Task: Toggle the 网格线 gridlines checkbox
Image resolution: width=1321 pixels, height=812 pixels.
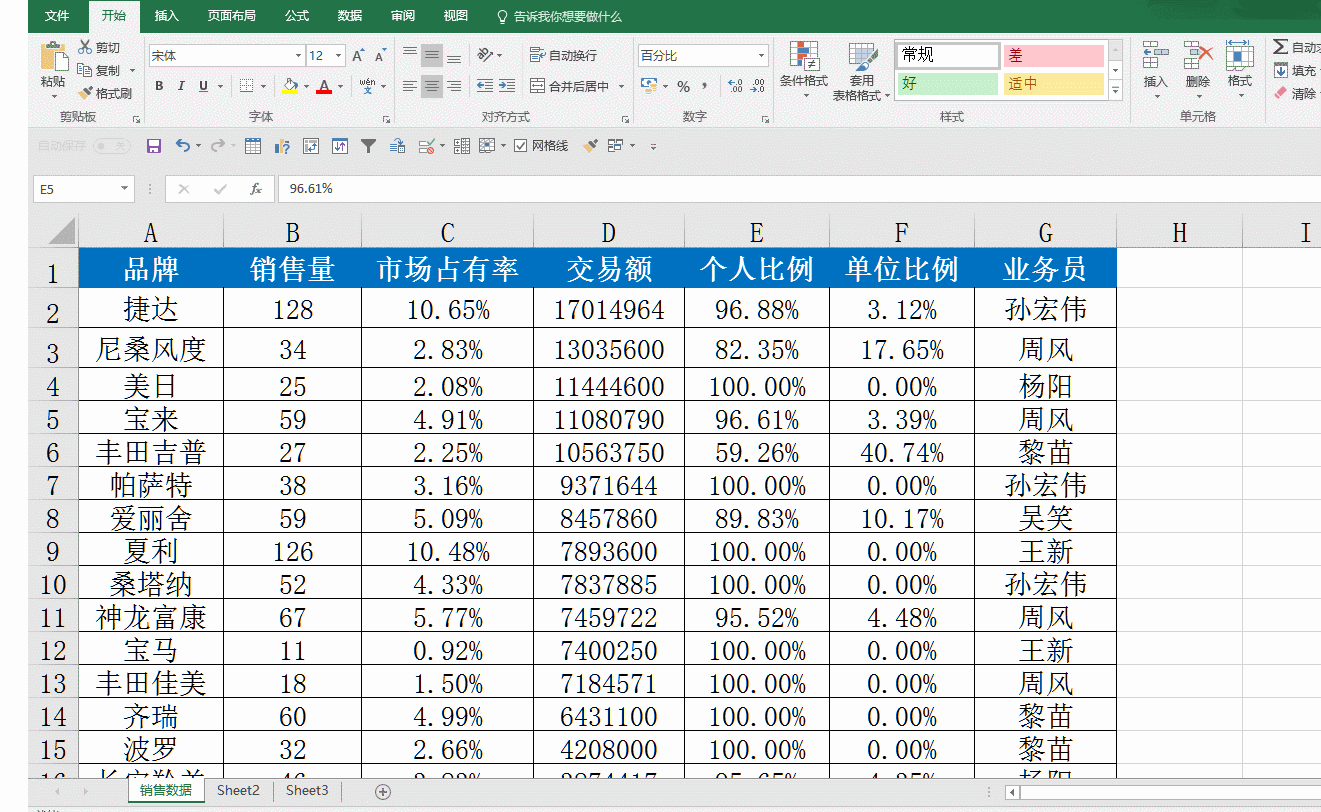Action: pyautogui.click(x=521, y=146)
